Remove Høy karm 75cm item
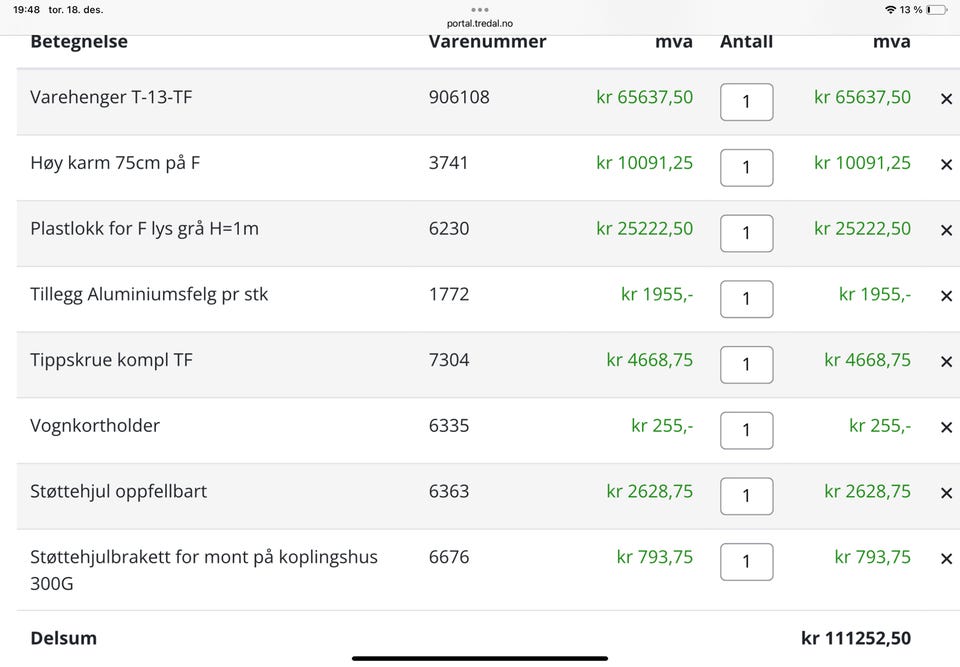 (x=946, y=165)
